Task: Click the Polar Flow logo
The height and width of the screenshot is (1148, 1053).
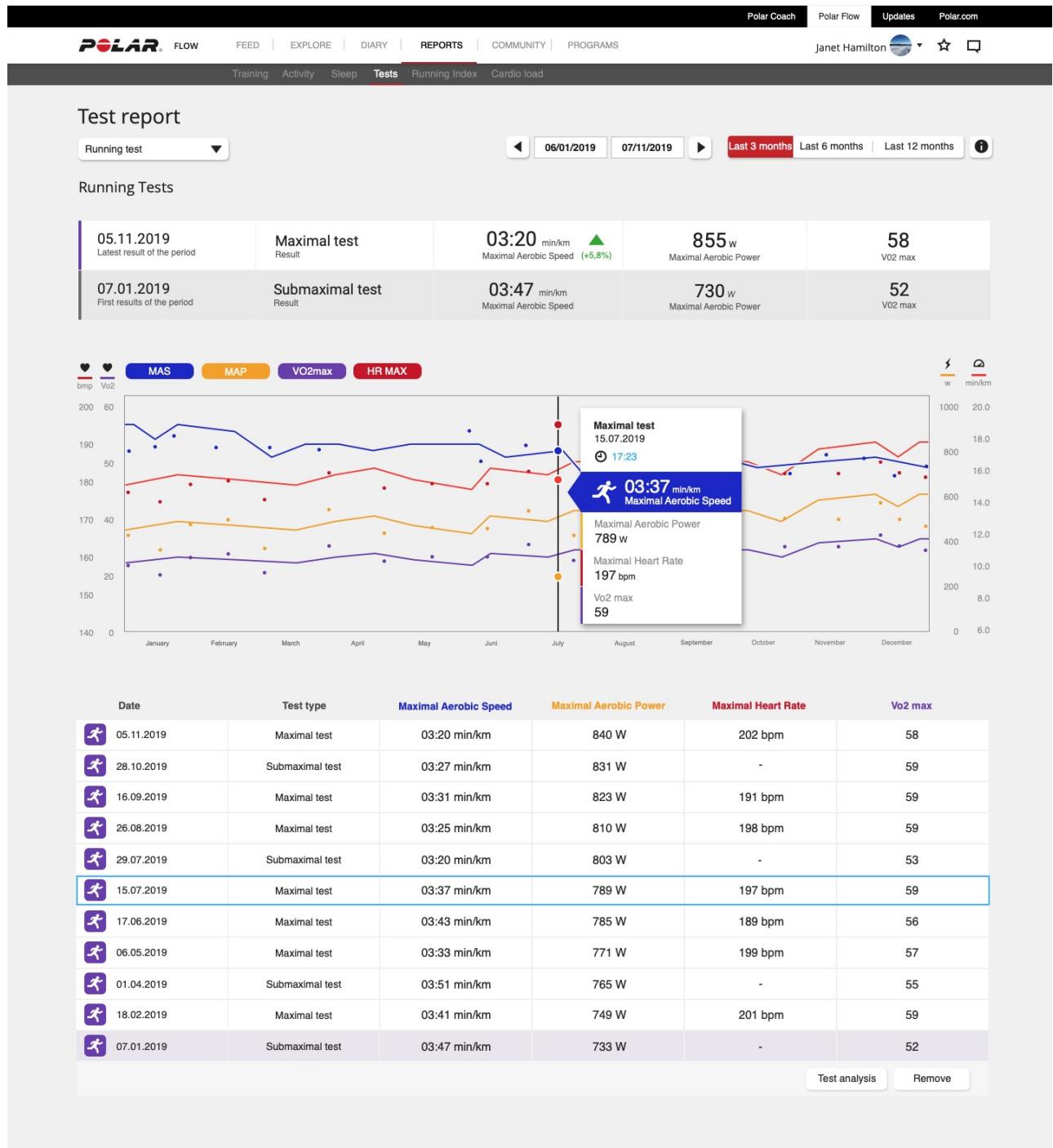Action: (x=138, y=46)
